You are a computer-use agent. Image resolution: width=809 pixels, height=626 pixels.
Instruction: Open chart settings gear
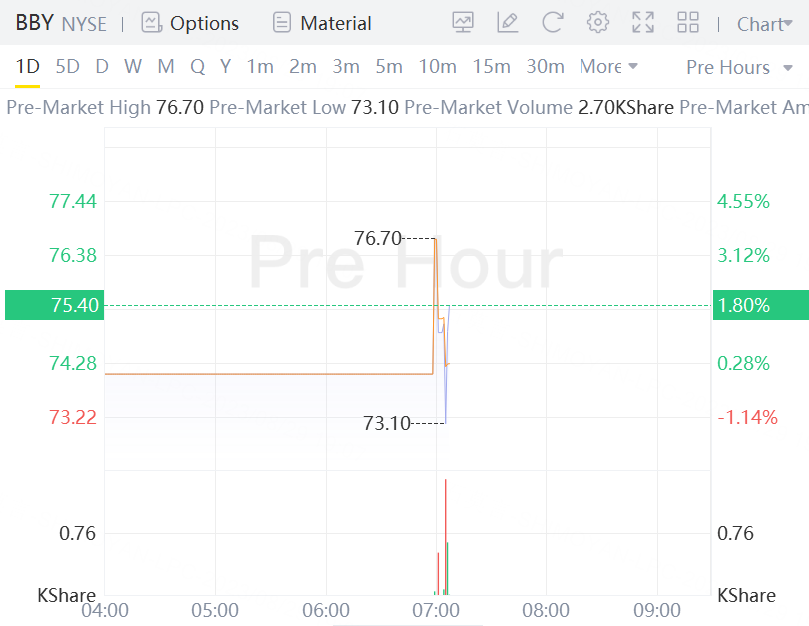click(598, 22)
